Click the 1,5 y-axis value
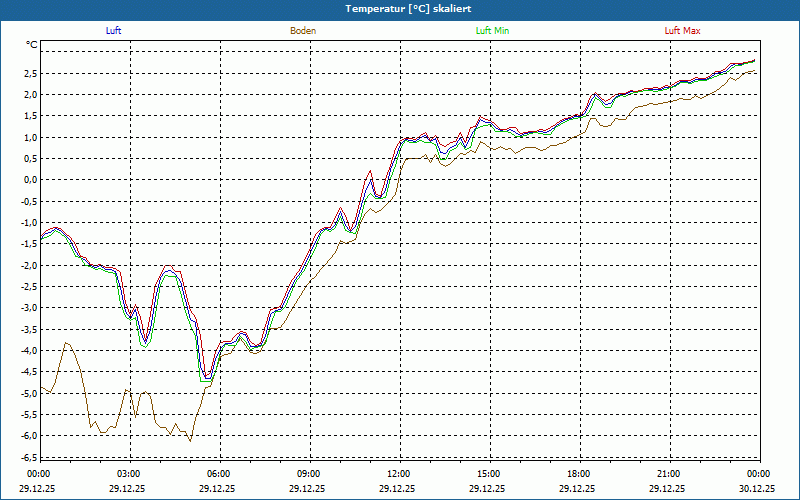 (31, 116)
